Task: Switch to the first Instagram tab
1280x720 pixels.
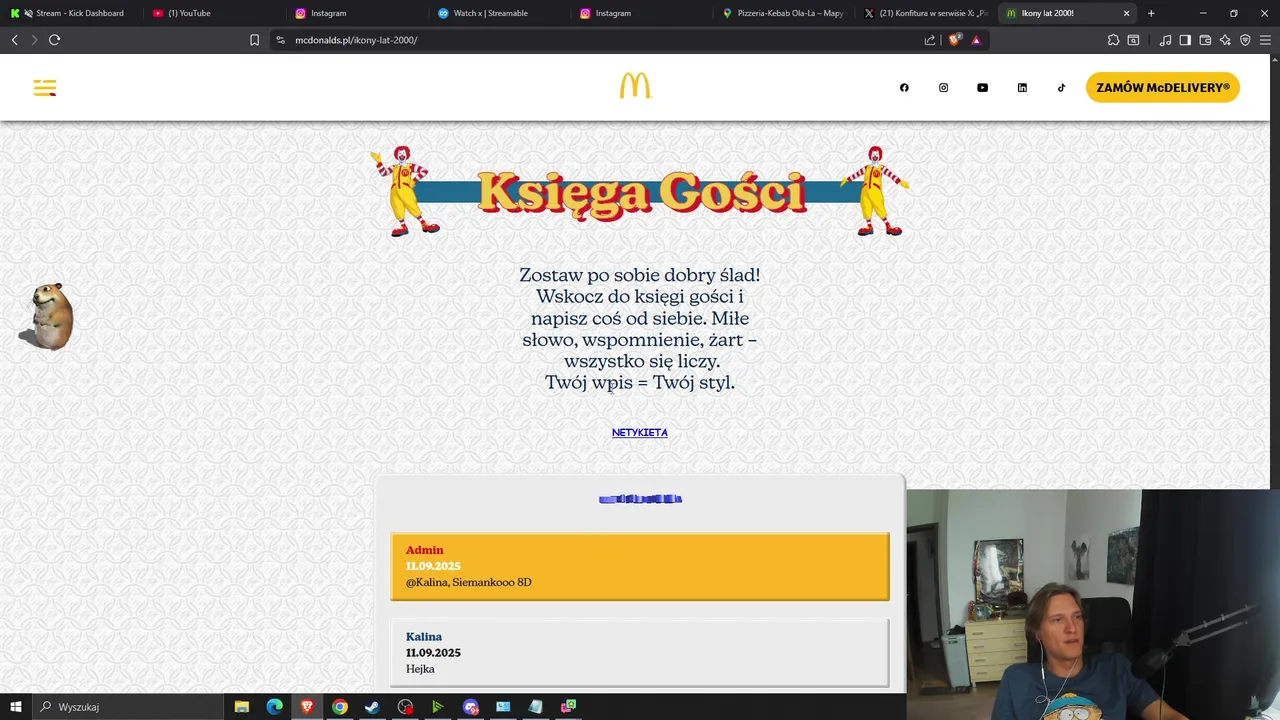Action: coord(357,13)
